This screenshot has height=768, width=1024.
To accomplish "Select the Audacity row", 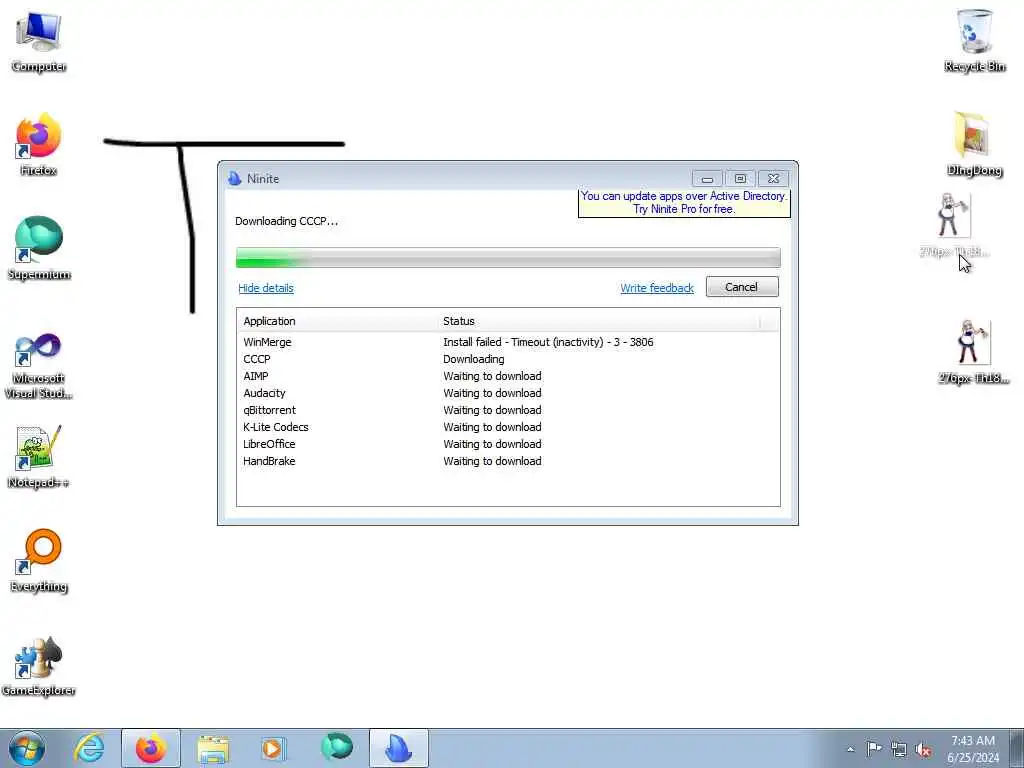I will pyautogui.click(x=508, y=393).
